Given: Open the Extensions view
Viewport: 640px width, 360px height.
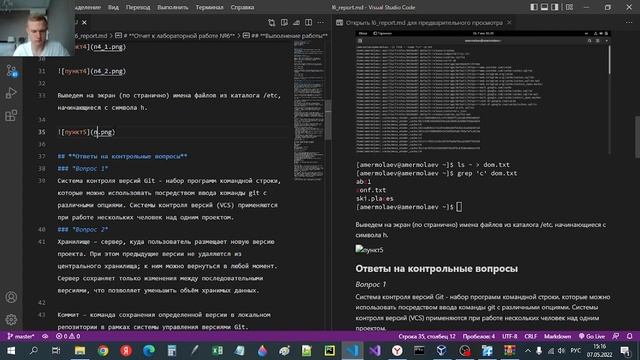Looking at the screenshot, I should click(11, 116).
